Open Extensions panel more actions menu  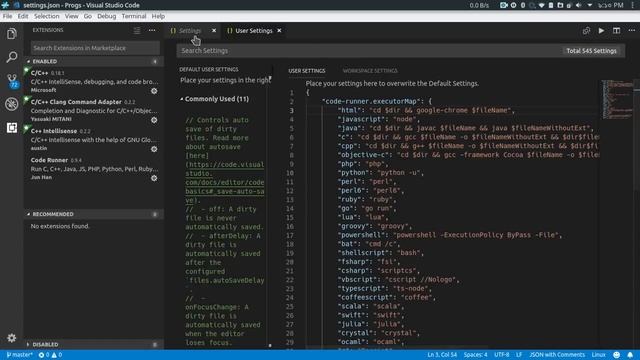[152, 30]
